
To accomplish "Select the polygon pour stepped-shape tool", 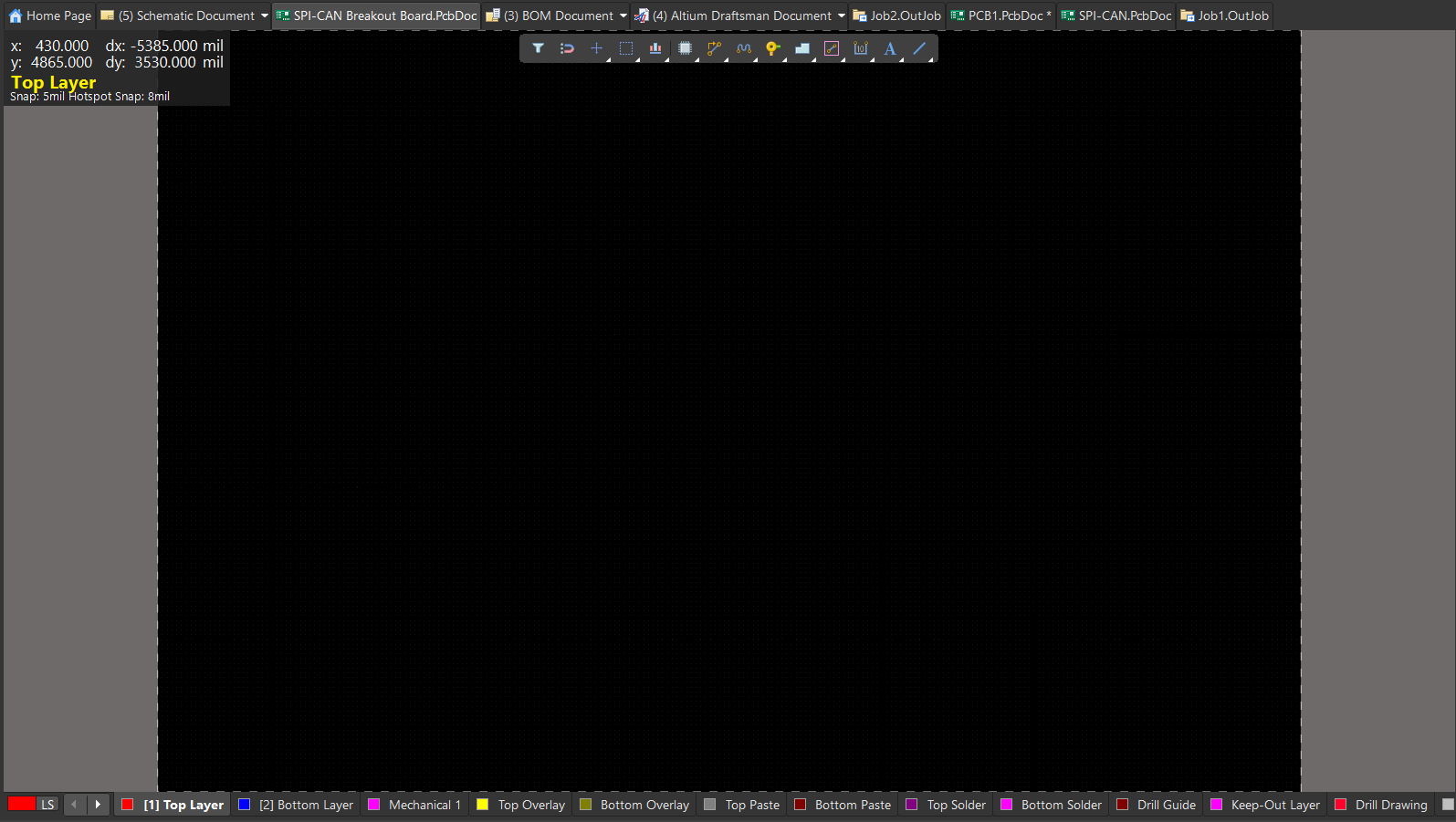I will pos(802,48).
